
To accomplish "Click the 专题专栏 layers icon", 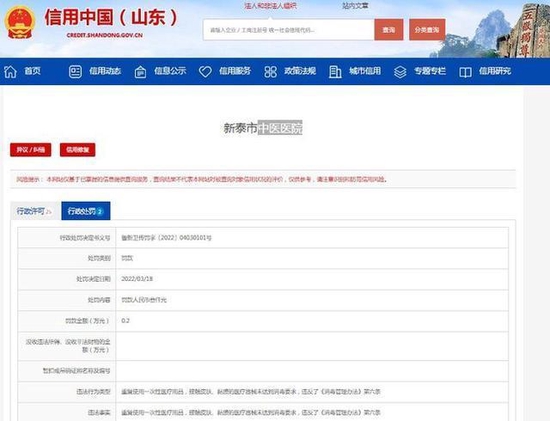I will [x=400, y=72].
